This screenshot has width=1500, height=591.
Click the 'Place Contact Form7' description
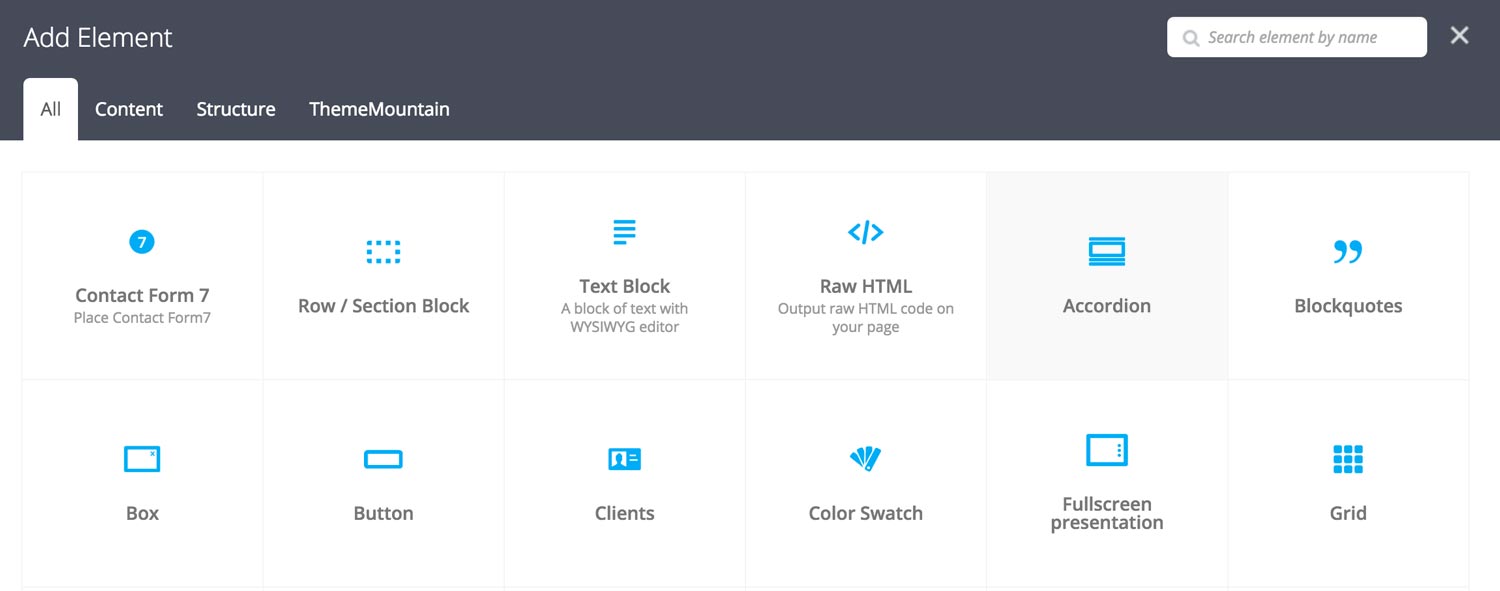pos(142,318)
